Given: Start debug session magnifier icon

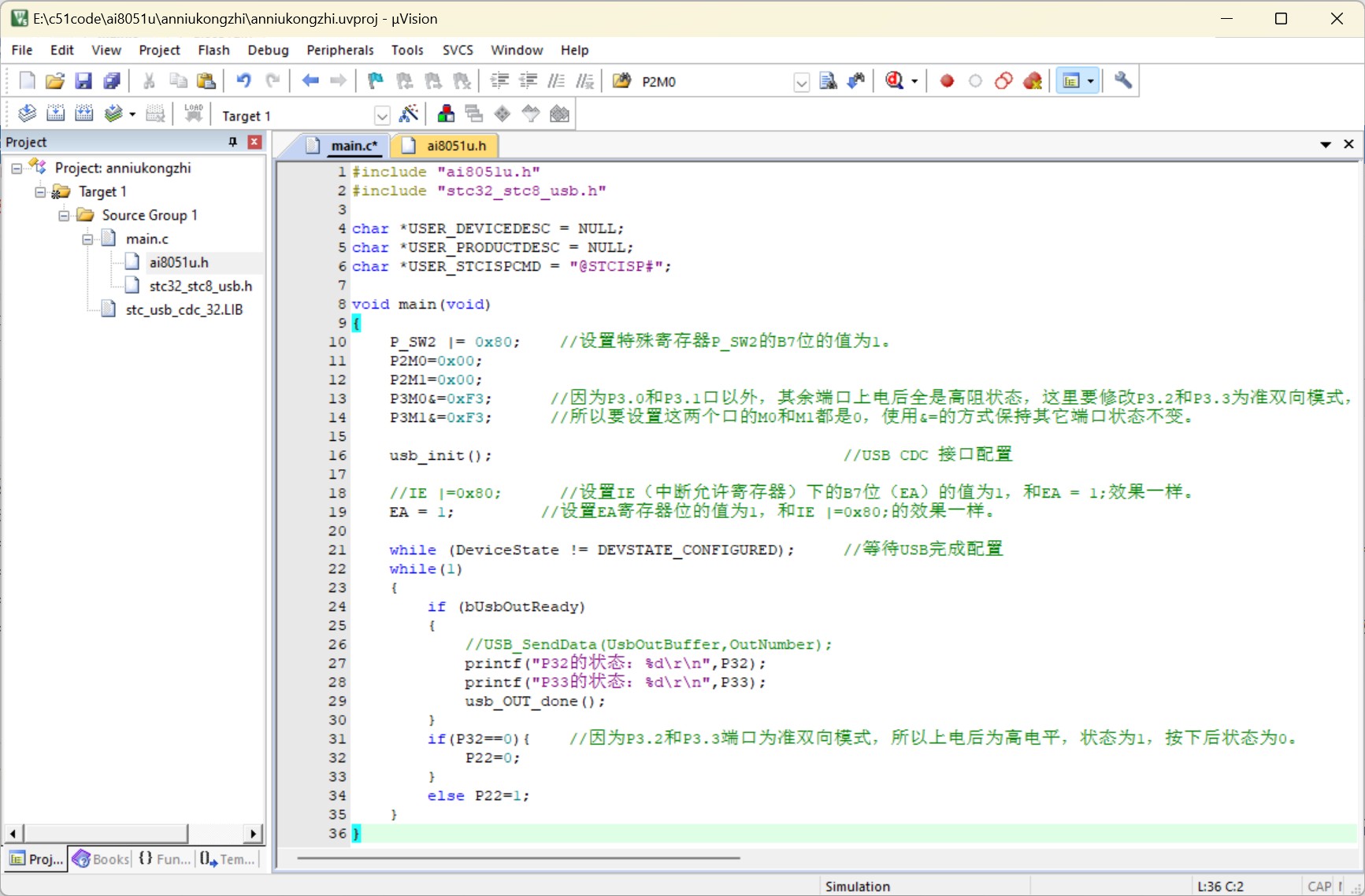Looking at the screenshot, I should 895,81.
